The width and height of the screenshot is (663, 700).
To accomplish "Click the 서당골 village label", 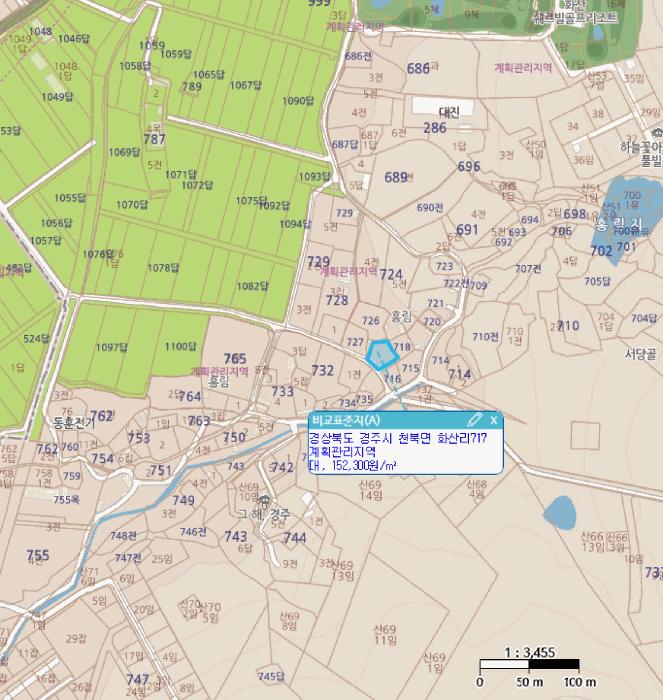I will click(x=638, y=353).
